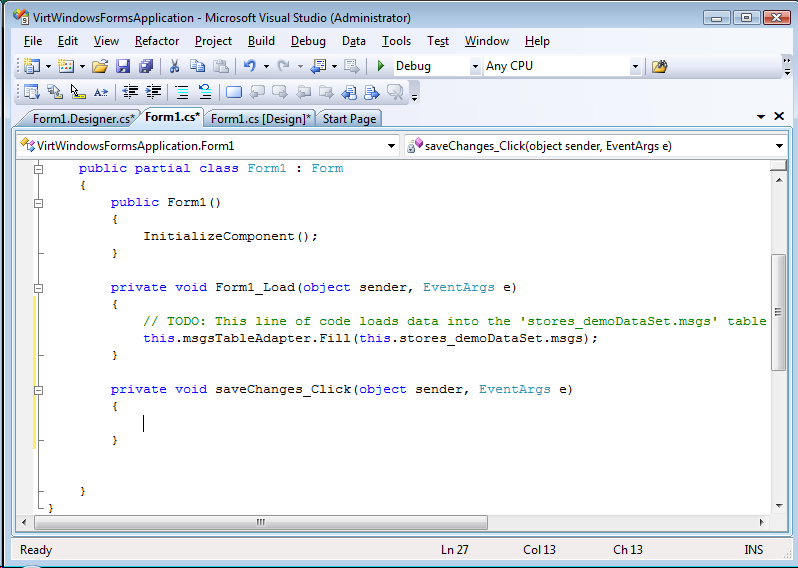Click the Save All icon
Image resolution: width=798 pixels, height=568 pixels.
coord(146,67)
